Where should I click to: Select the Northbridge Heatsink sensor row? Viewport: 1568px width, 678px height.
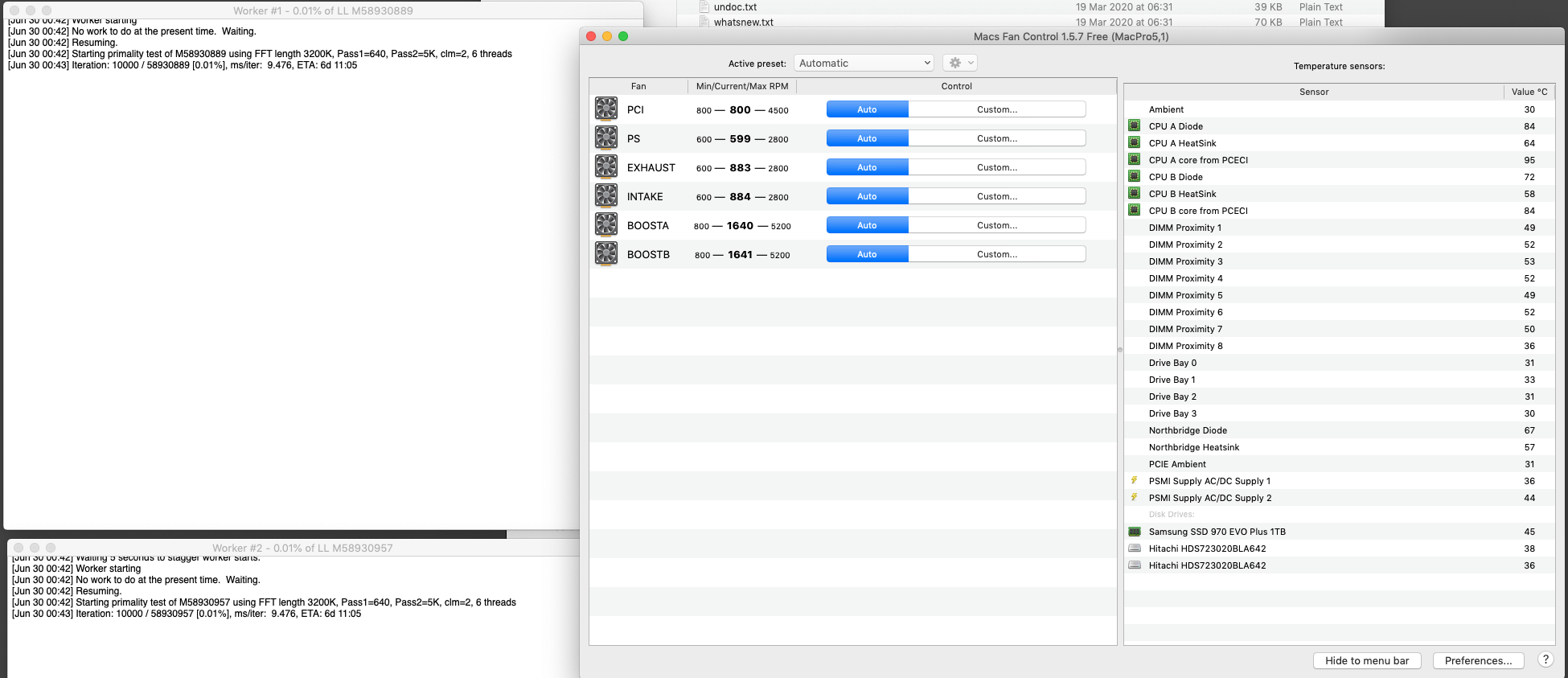tap(1340, 447)
